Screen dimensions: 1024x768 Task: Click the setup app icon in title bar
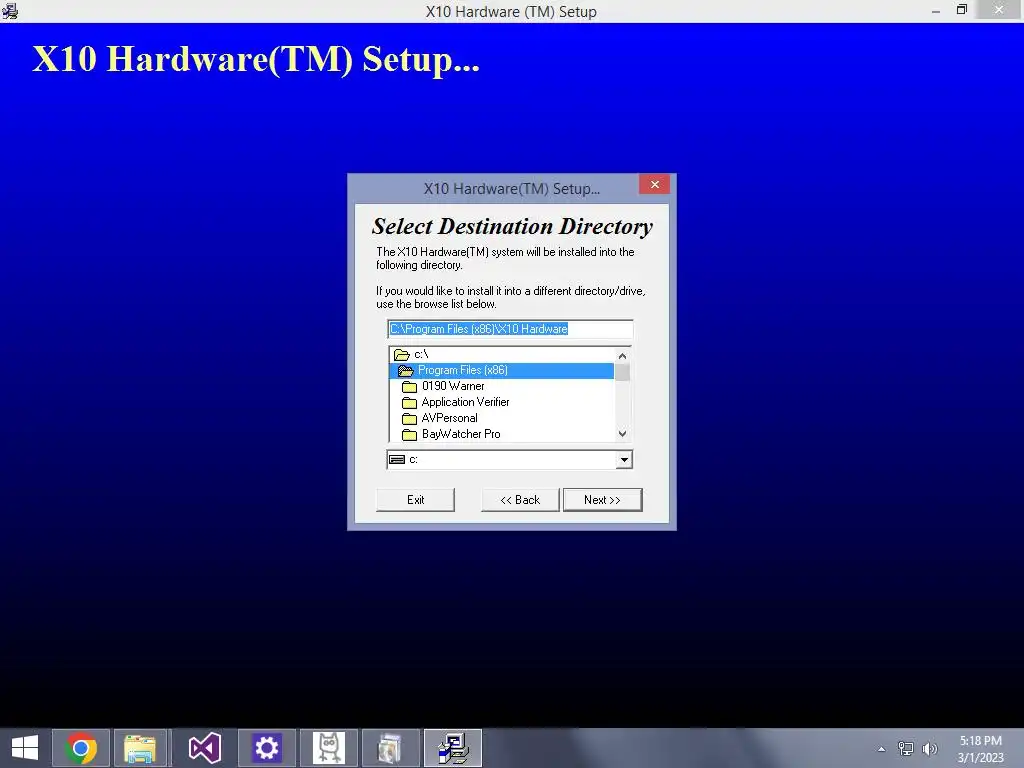pyautogui.click(x=10, y=11)
